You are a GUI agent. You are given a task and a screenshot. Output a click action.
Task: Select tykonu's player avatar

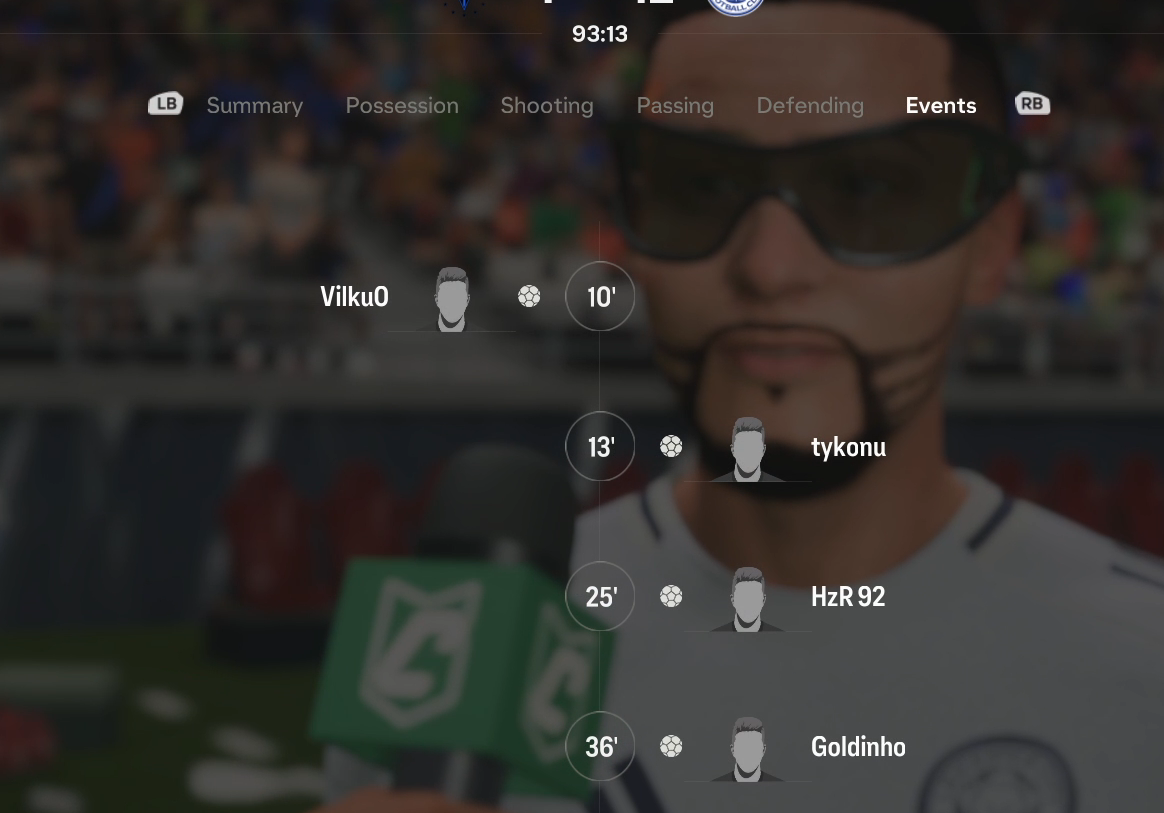coord(748,449)
